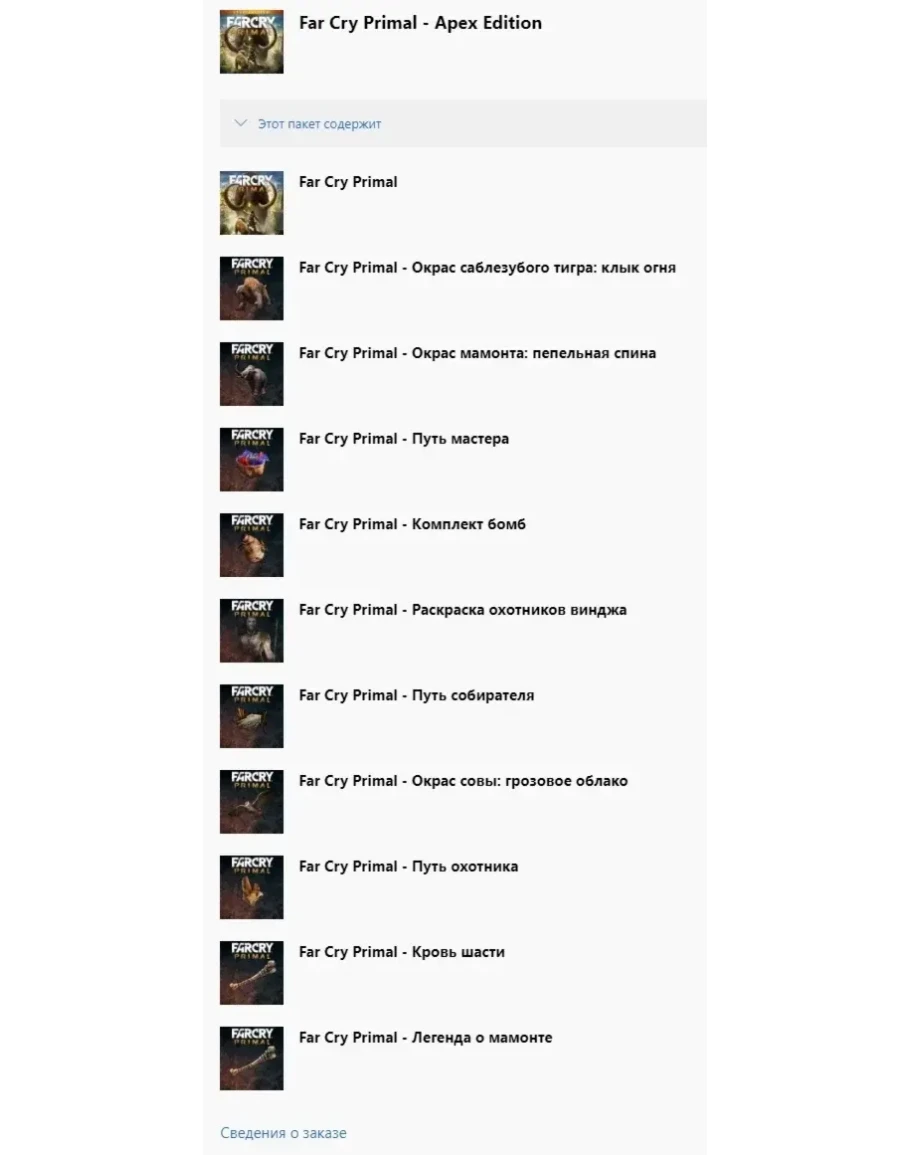Click the 'Путь мастера' pack icon
The image size is (910, 1155).
(x=251, y=460)
